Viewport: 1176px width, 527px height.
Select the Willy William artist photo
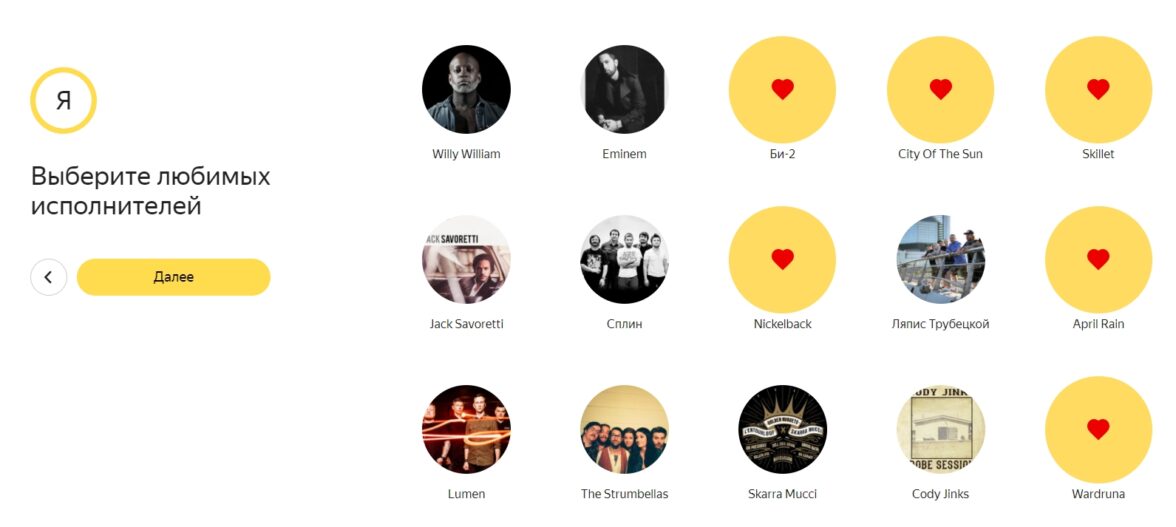[x=466, y=89]
